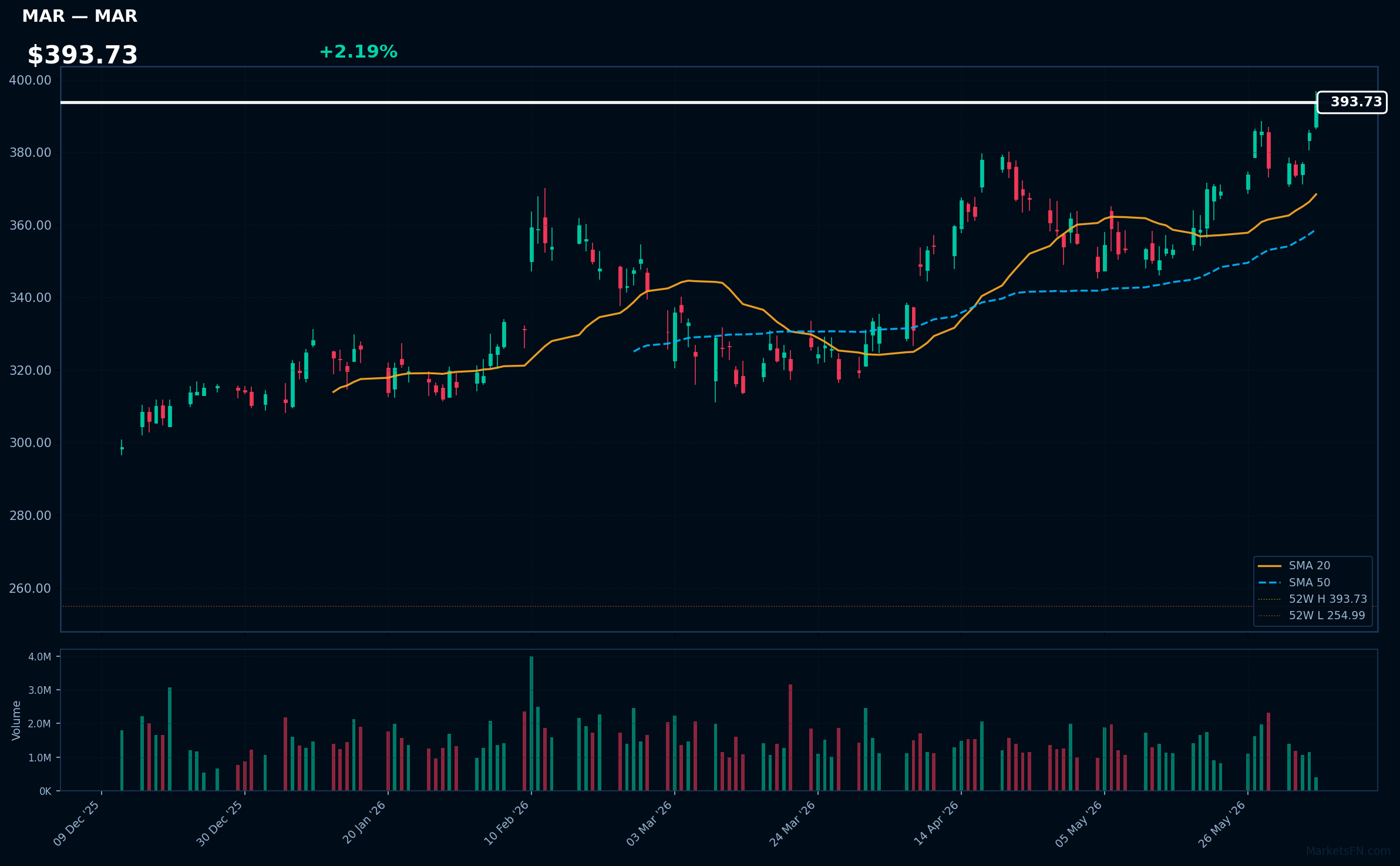Select the large "$393.73" headline price
This screenshot has width=1400, height=866.
[82, 55]
